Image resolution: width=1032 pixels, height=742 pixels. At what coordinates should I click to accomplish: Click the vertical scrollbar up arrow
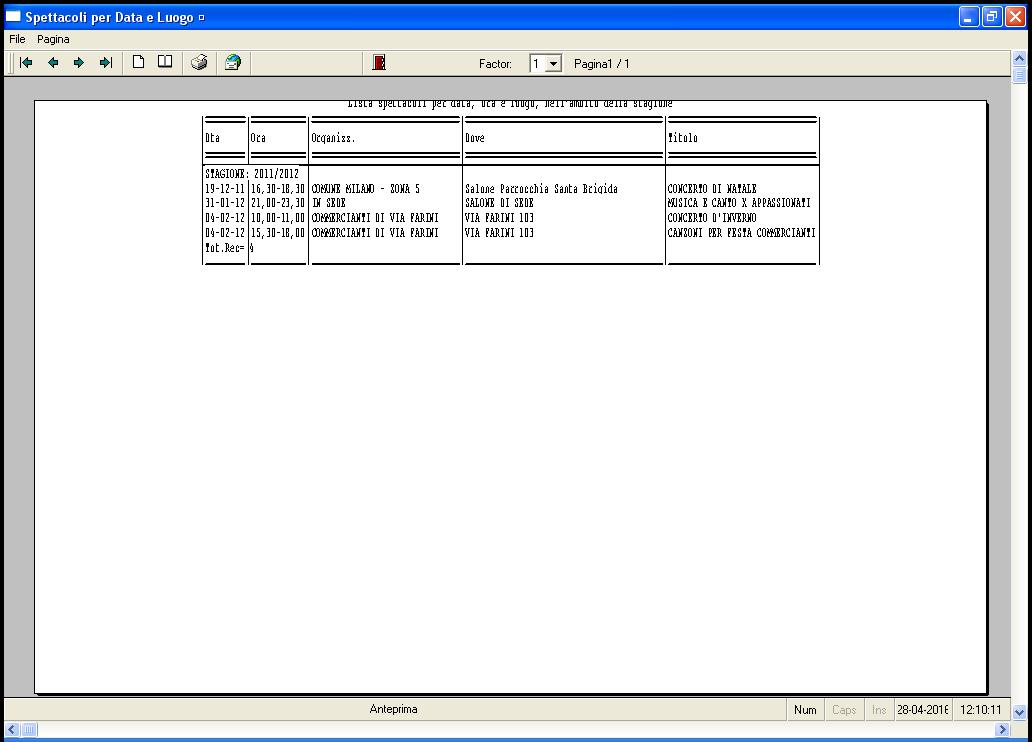tap(1019, 59)
